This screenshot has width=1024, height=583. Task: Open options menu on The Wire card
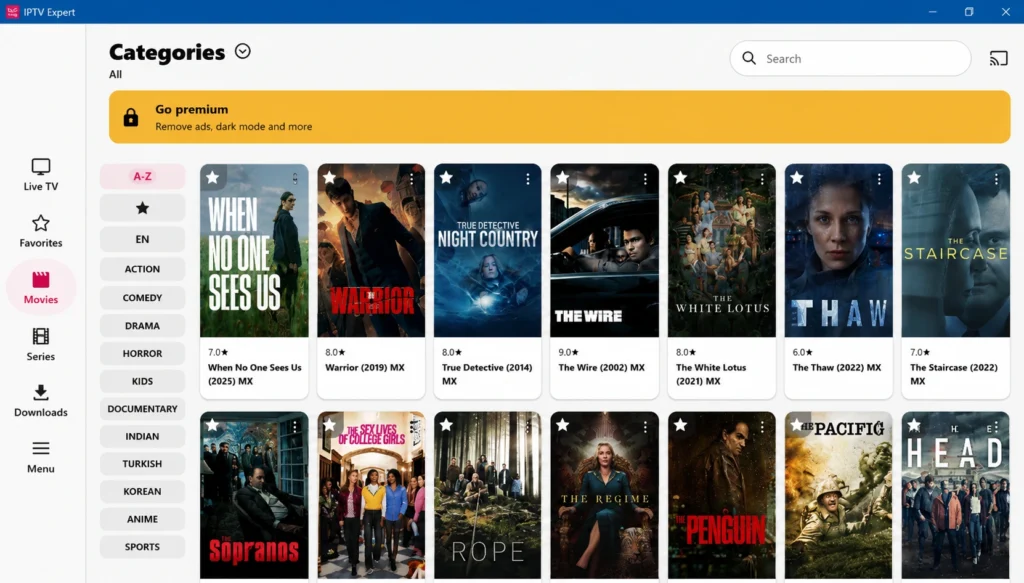tap(645, 178)
